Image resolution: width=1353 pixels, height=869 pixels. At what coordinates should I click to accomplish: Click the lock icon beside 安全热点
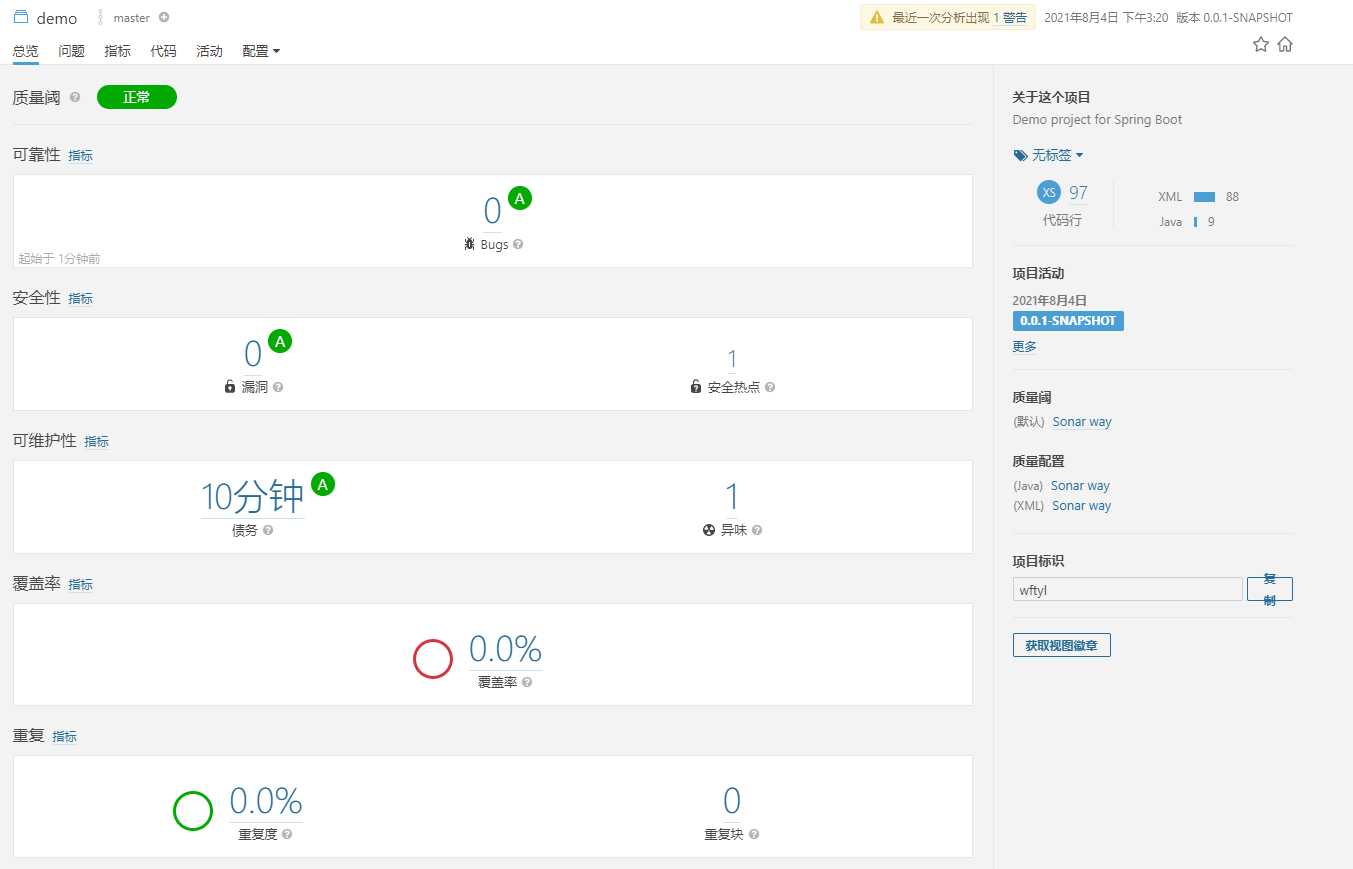pos(695,385)
